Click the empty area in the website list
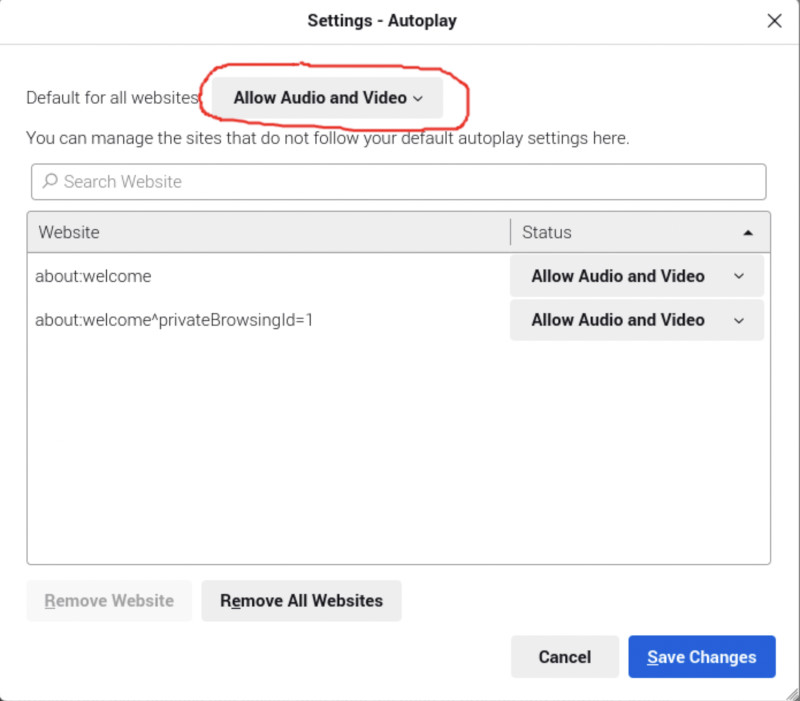This screenshot has width=800, height=701. [398, 450]
